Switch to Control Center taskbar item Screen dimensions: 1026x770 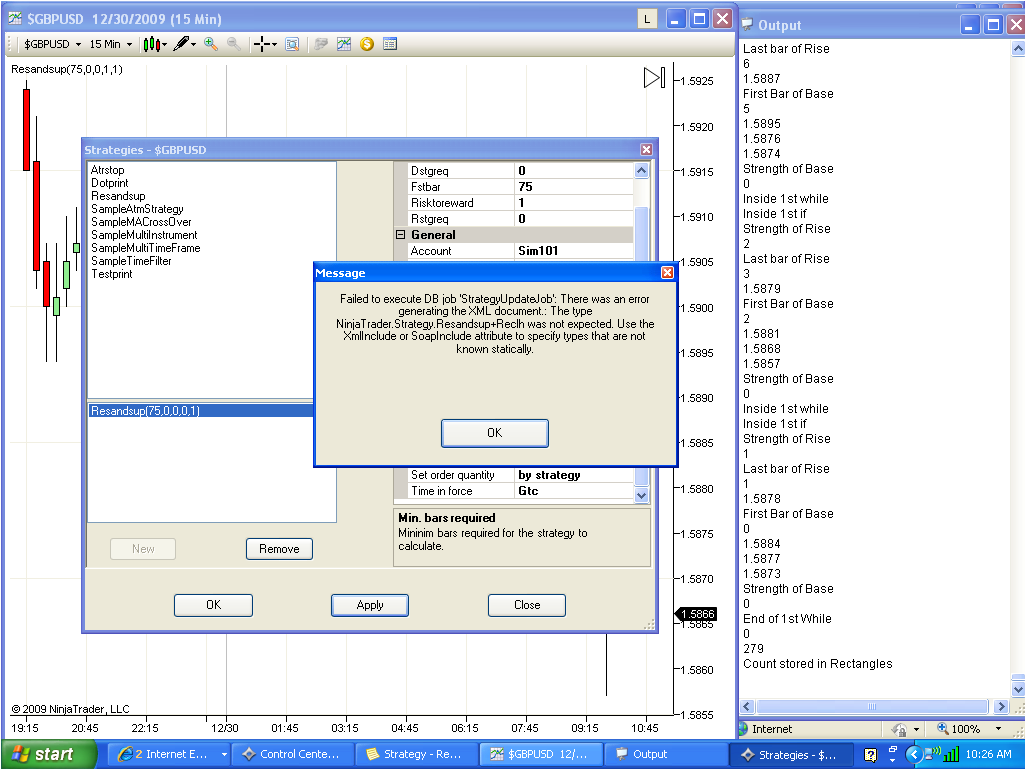(292, 754)
